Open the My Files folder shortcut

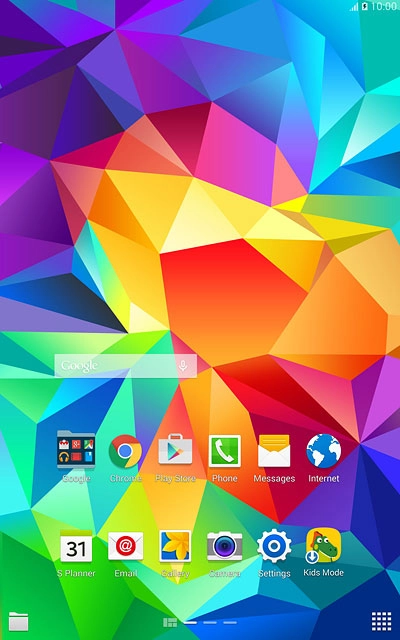pyautogui.click(x=19, y=622)
